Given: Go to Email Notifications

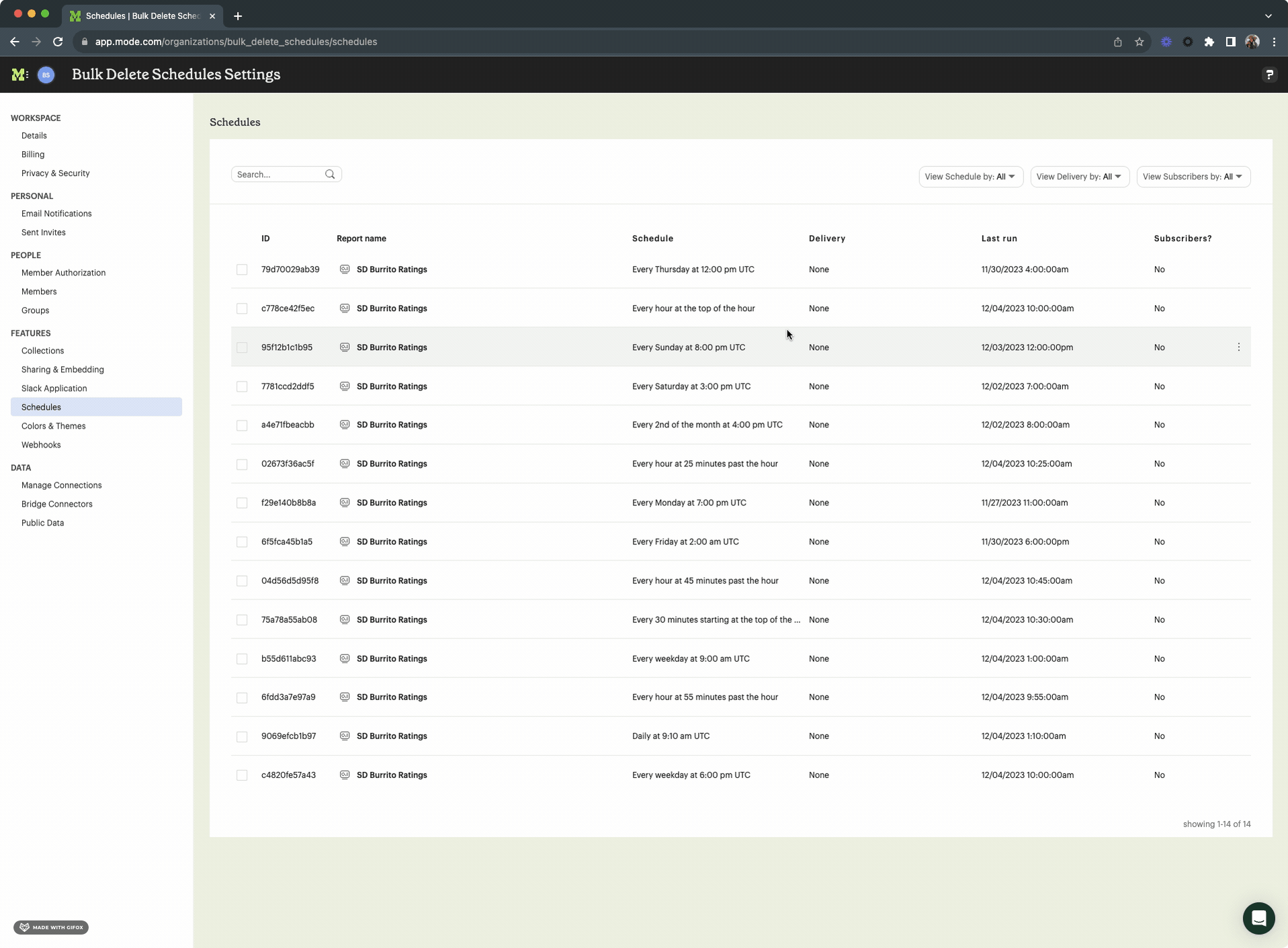Looking at the screenshot, I should 56,214.
